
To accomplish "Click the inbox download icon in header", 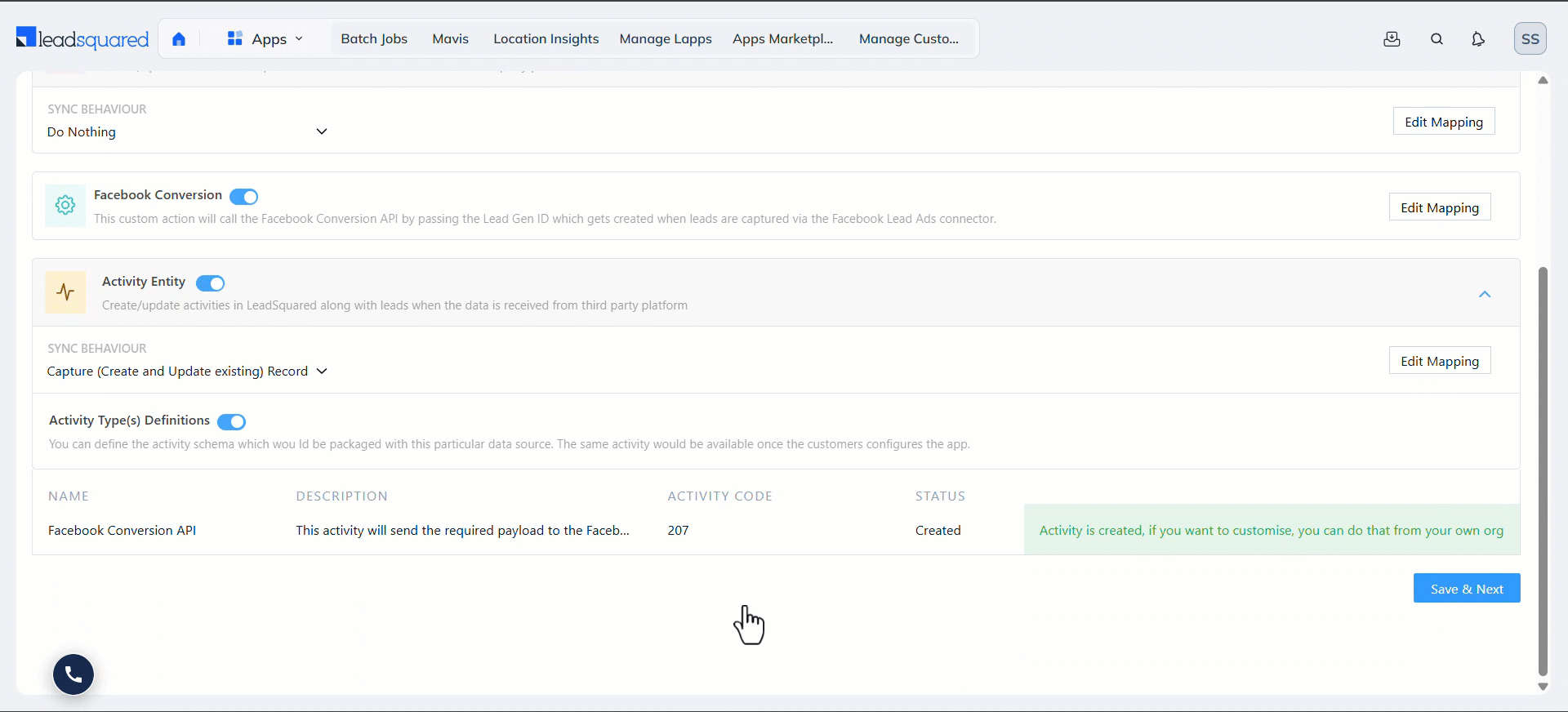I will tap(1392, 39).
